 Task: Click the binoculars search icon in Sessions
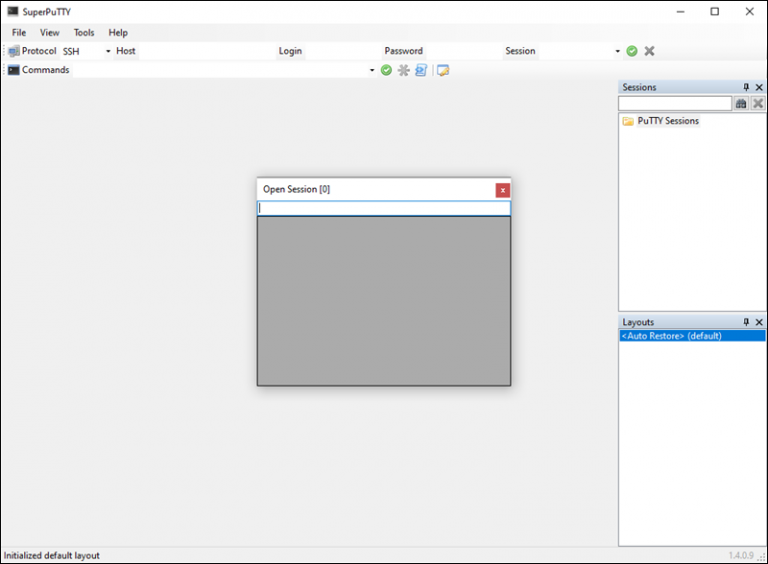coord(741,103)
